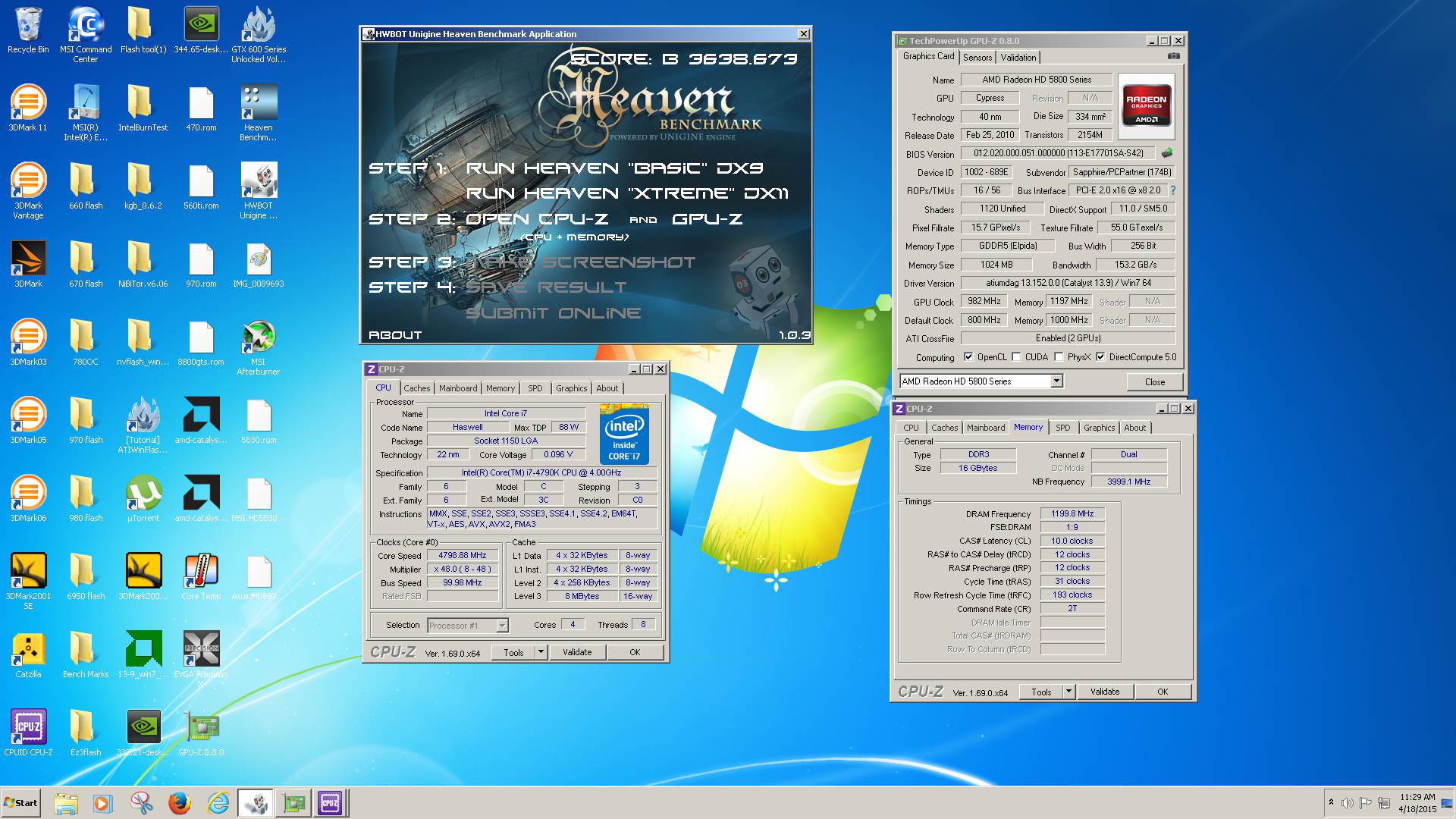
Task: Switch to Validation tab in GPU-Z
Action: pos(1018,58)
